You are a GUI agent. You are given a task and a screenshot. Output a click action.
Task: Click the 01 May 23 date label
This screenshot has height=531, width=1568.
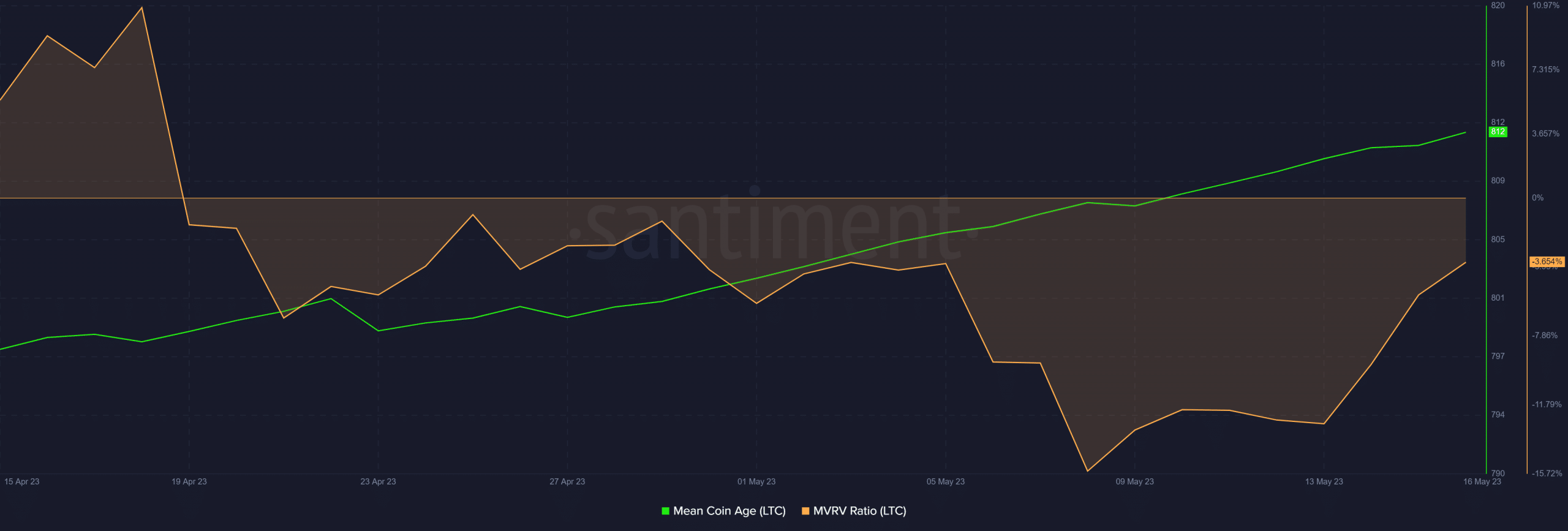click(756, 481)
